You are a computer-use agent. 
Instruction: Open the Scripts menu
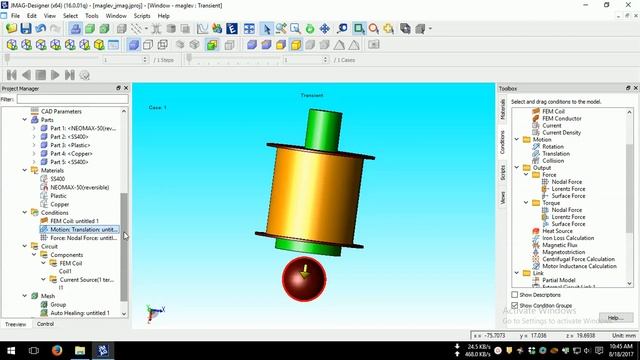142,16
